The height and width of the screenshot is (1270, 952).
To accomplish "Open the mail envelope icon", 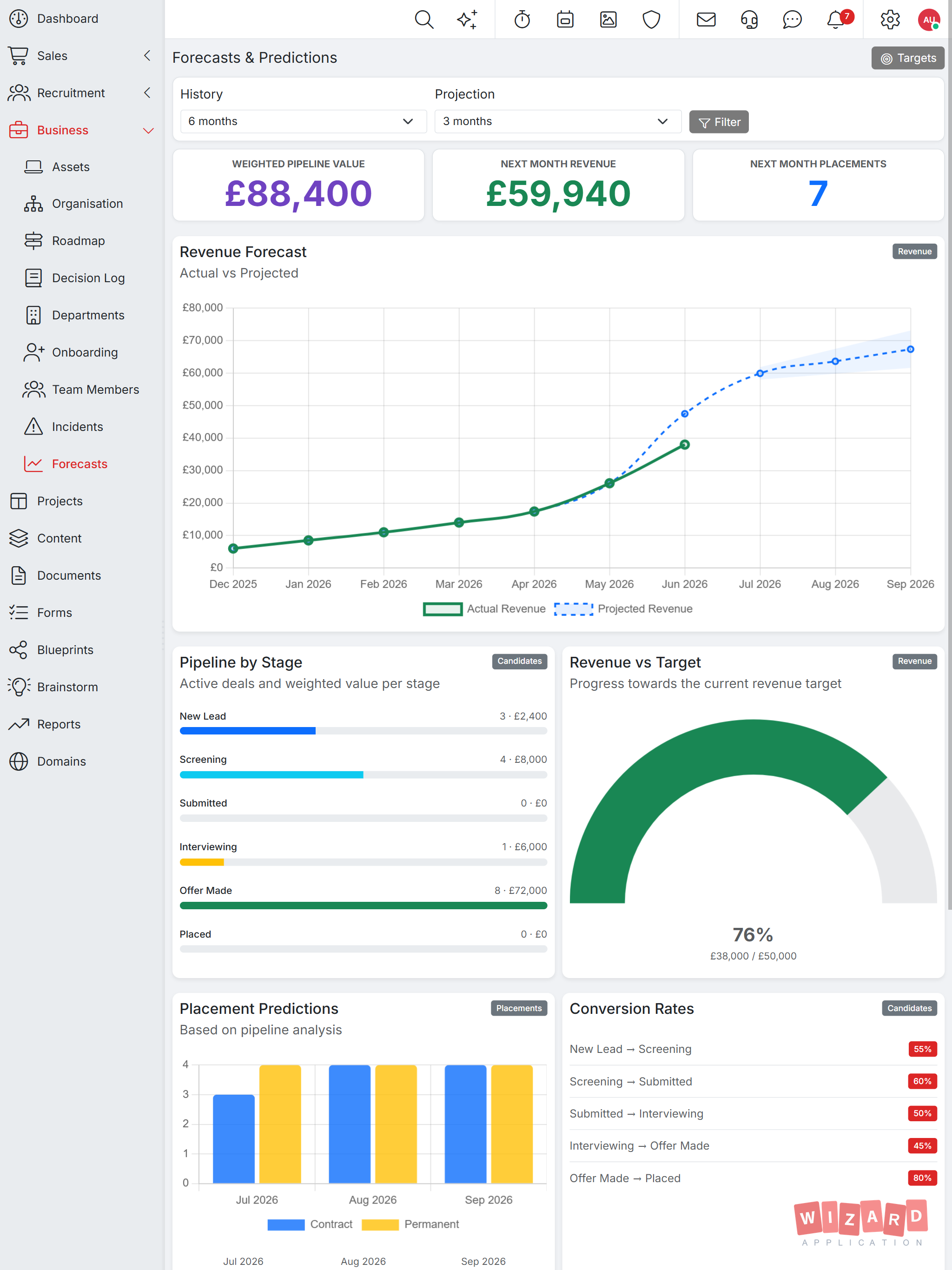I will (706, 20).
